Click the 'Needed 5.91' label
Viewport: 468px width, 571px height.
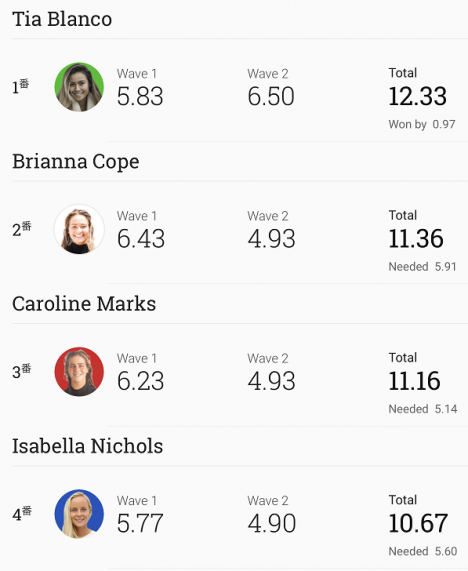pos(422,267)
